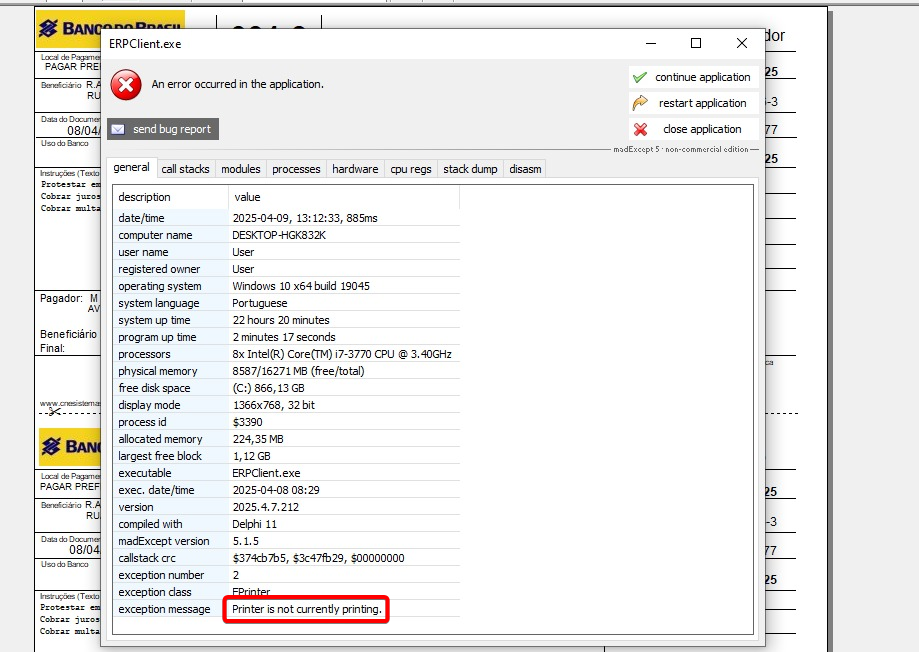Click the envelope icon on bug report

118,129
